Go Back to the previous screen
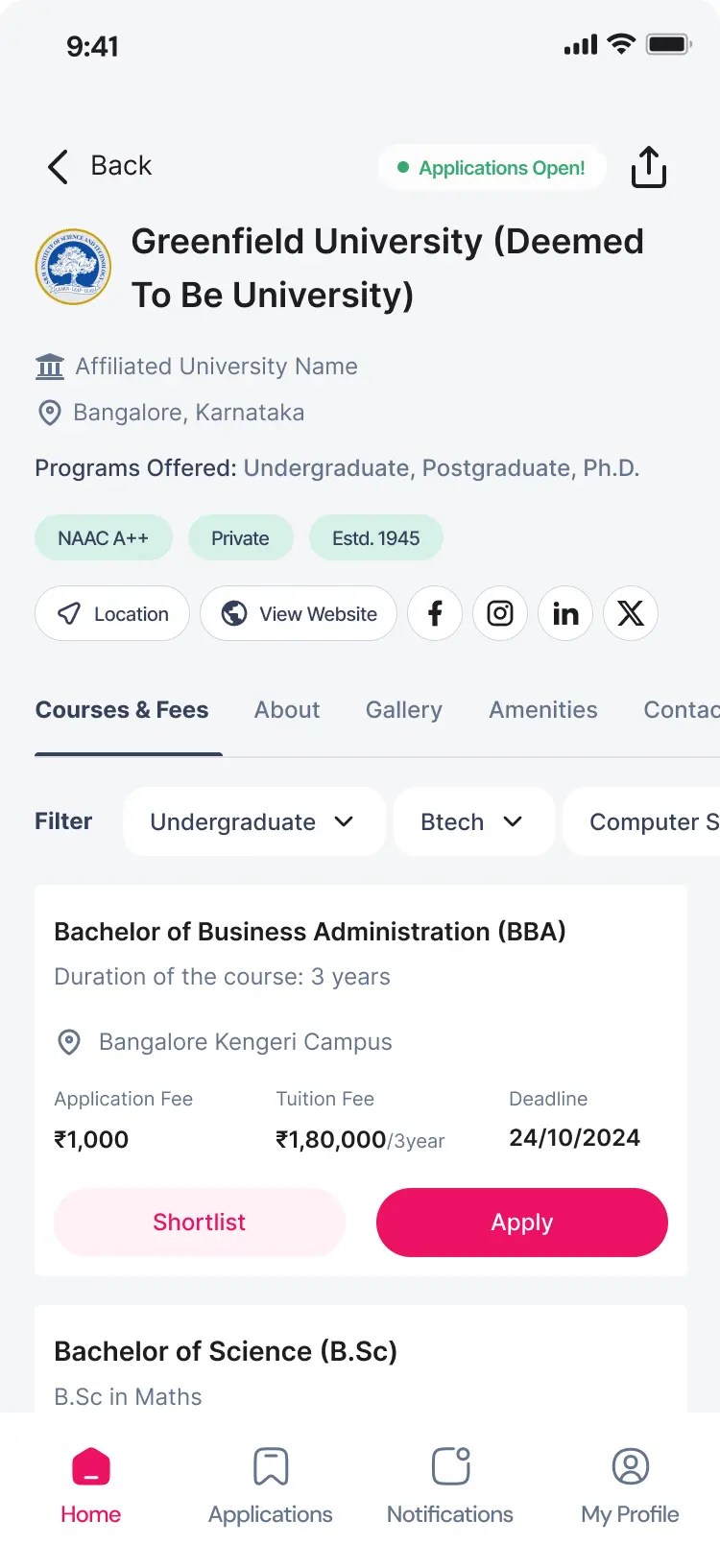Screen dimensions: 720x1568 (x=100, y=166)
